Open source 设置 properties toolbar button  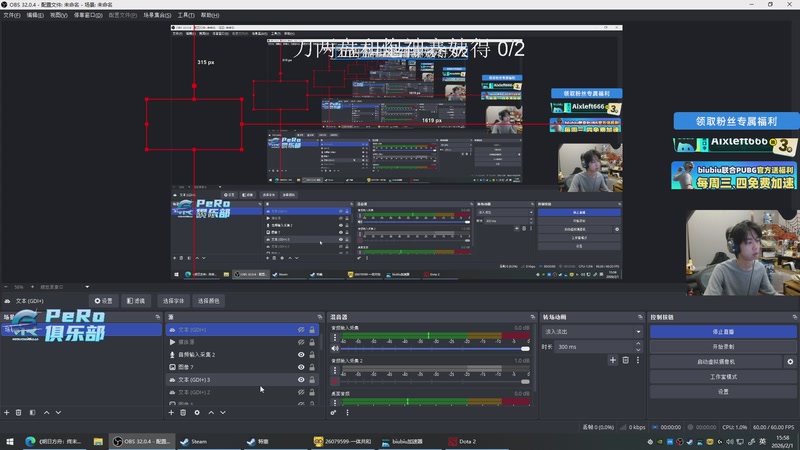104,301
